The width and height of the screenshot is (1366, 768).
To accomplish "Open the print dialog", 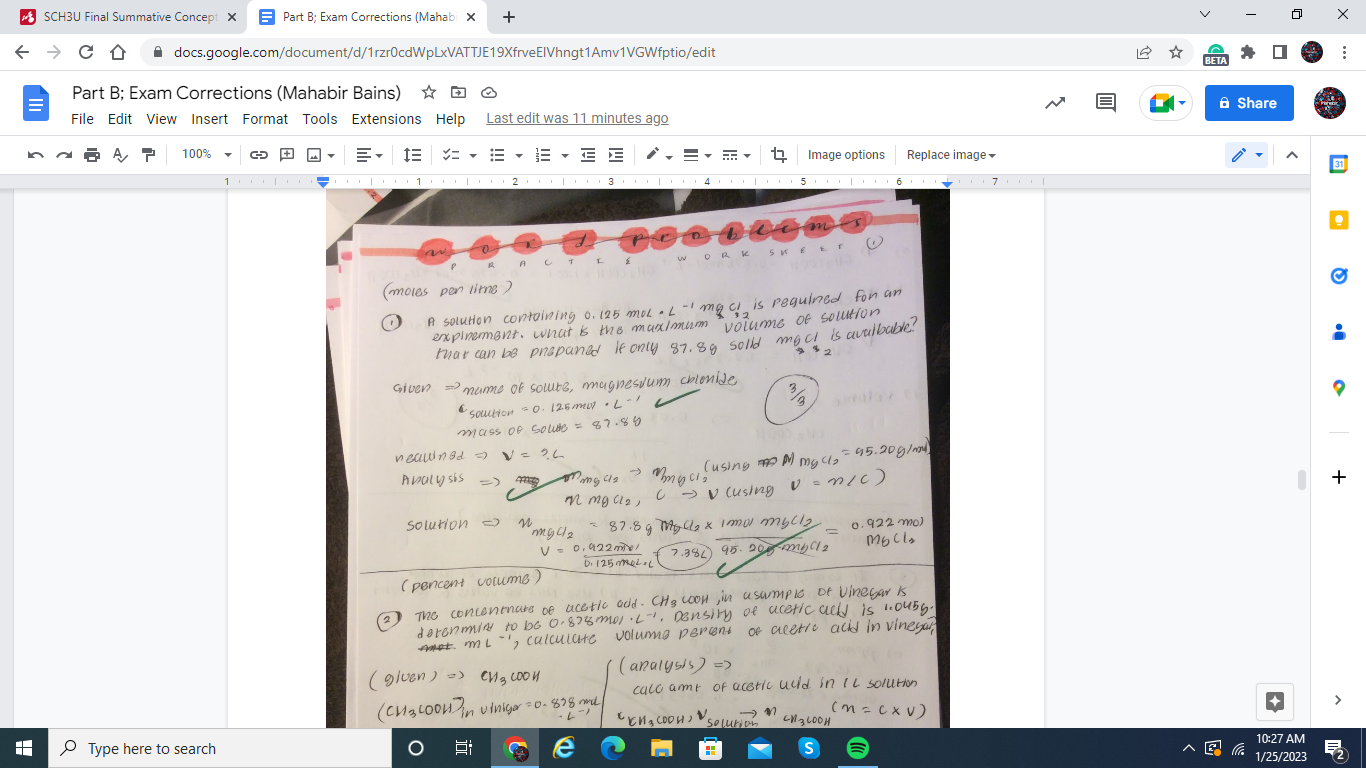I will click(x=91, y=154).
